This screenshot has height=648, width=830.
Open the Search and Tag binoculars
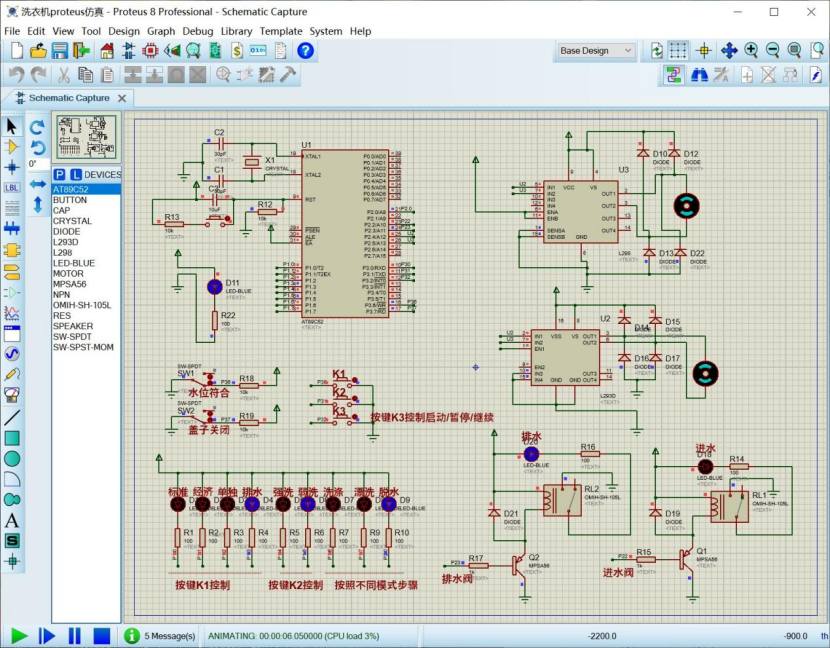[x=700, y=75]
